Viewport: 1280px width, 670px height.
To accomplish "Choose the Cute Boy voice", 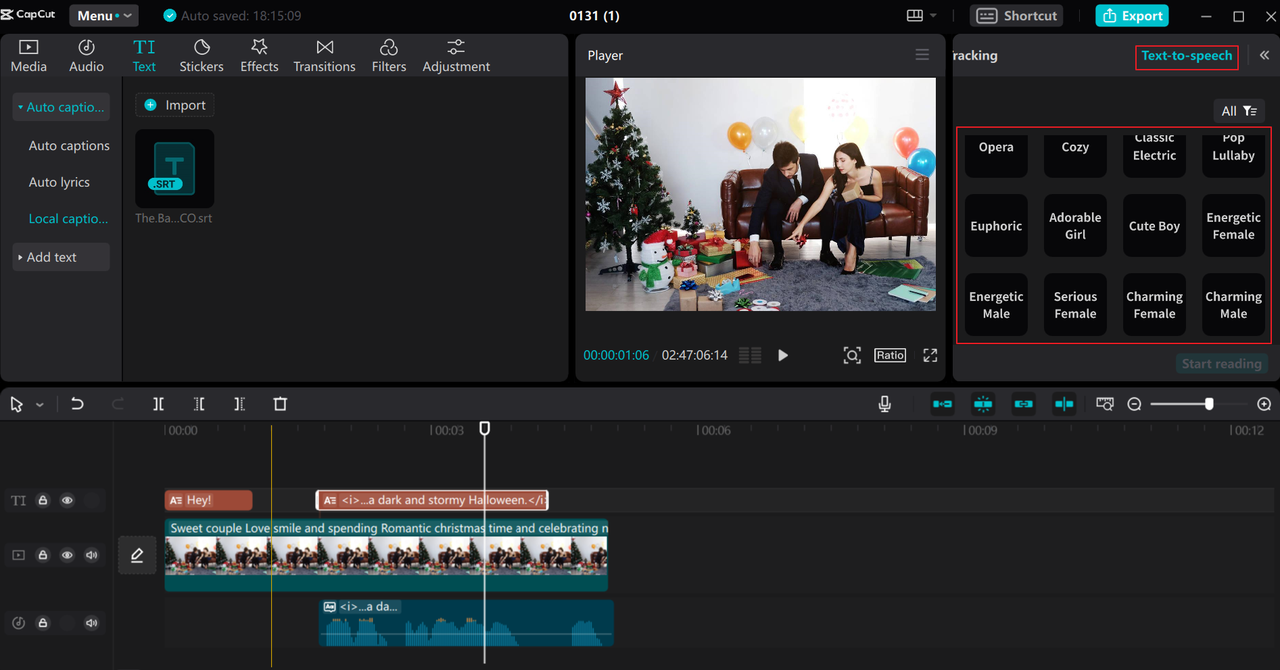I will point(1154,226).
